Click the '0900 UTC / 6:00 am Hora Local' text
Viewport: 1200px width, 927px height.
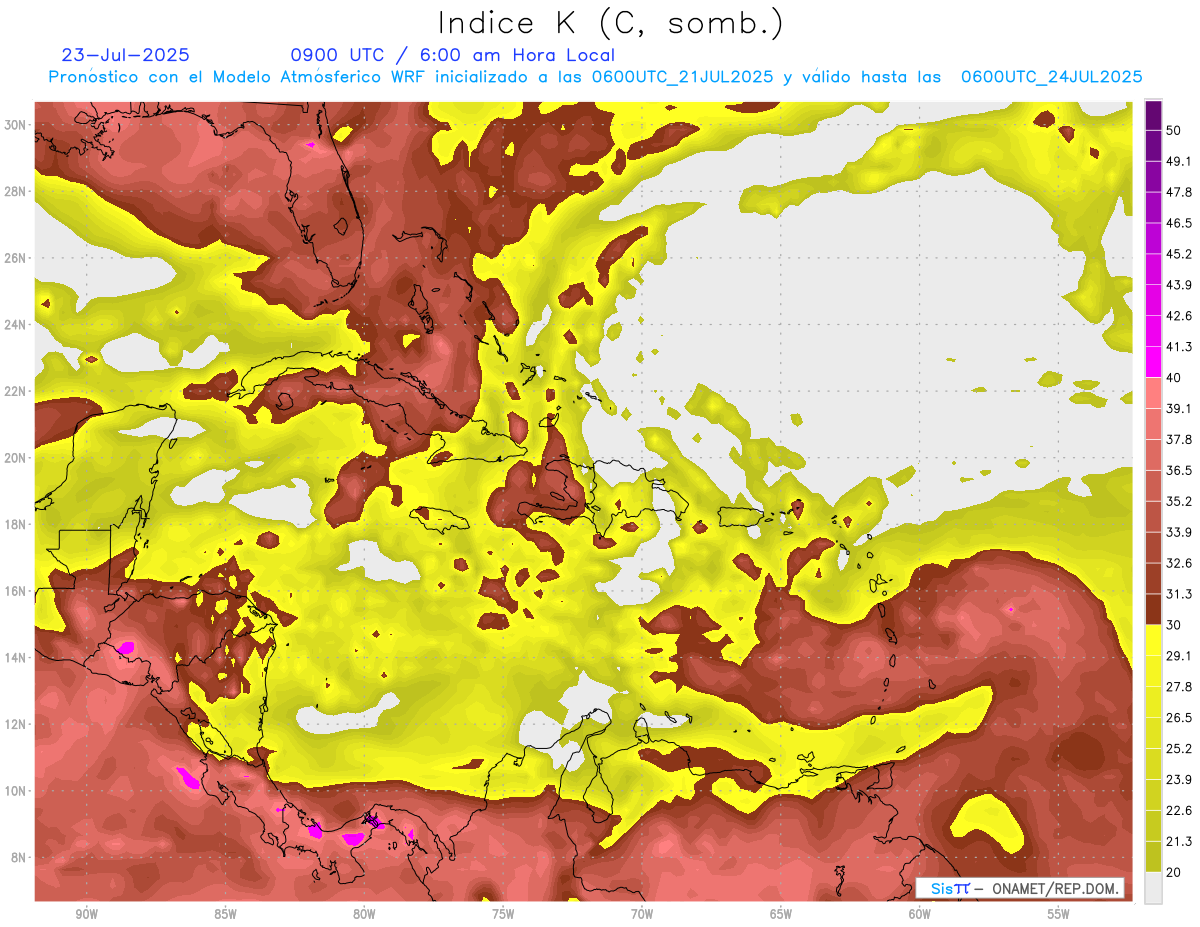coord(452,55)
